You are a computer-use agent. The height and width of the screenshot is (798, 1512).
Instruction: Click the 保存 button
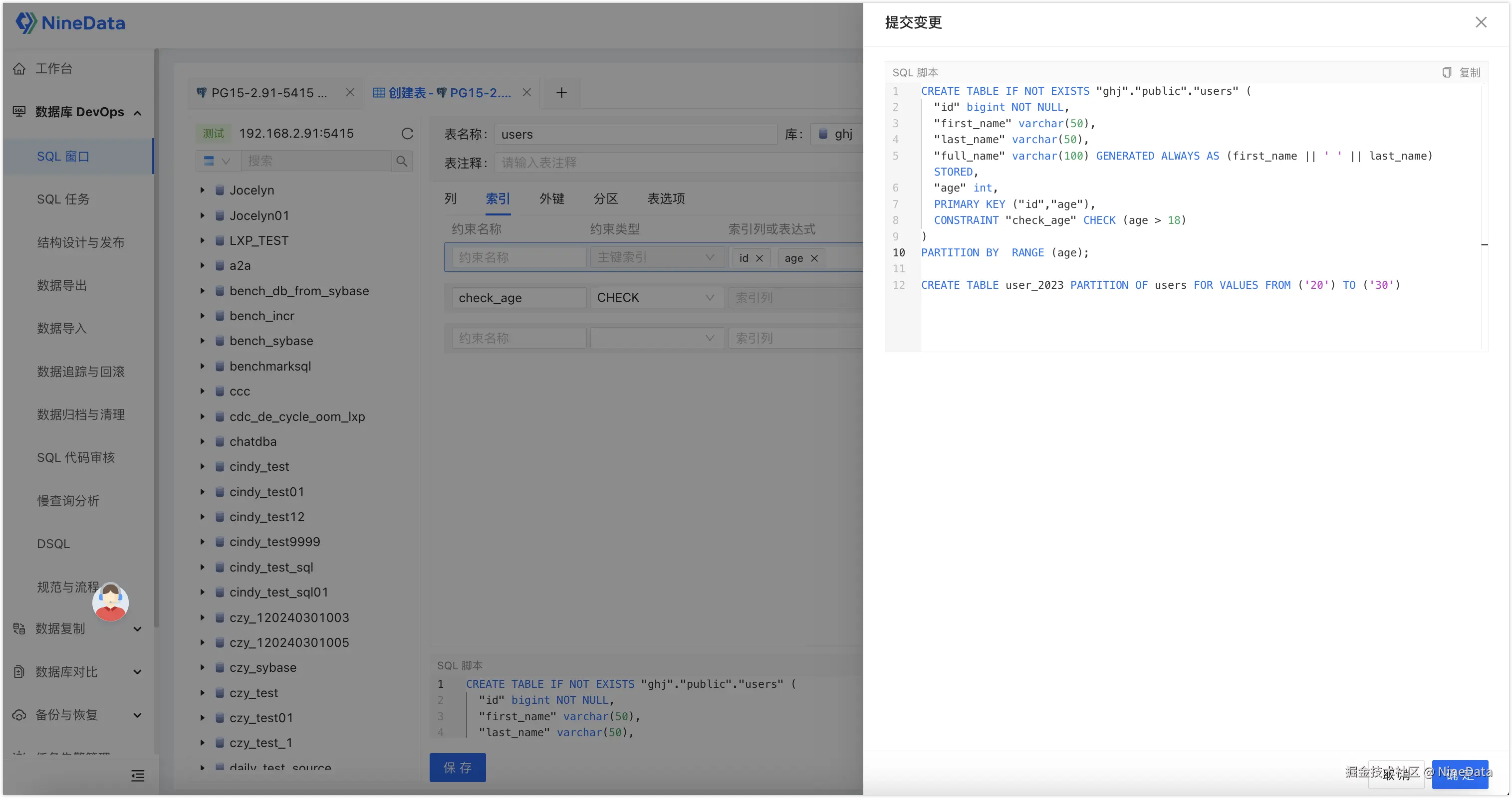(457, 768)
